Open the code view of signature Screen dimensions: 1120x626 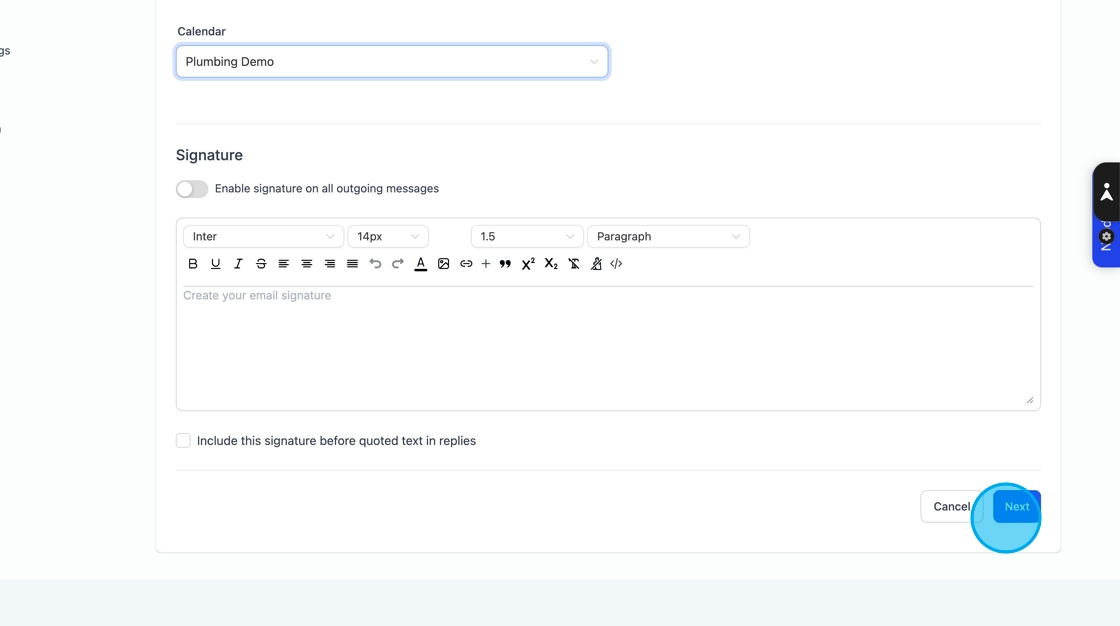pos(616,264)
